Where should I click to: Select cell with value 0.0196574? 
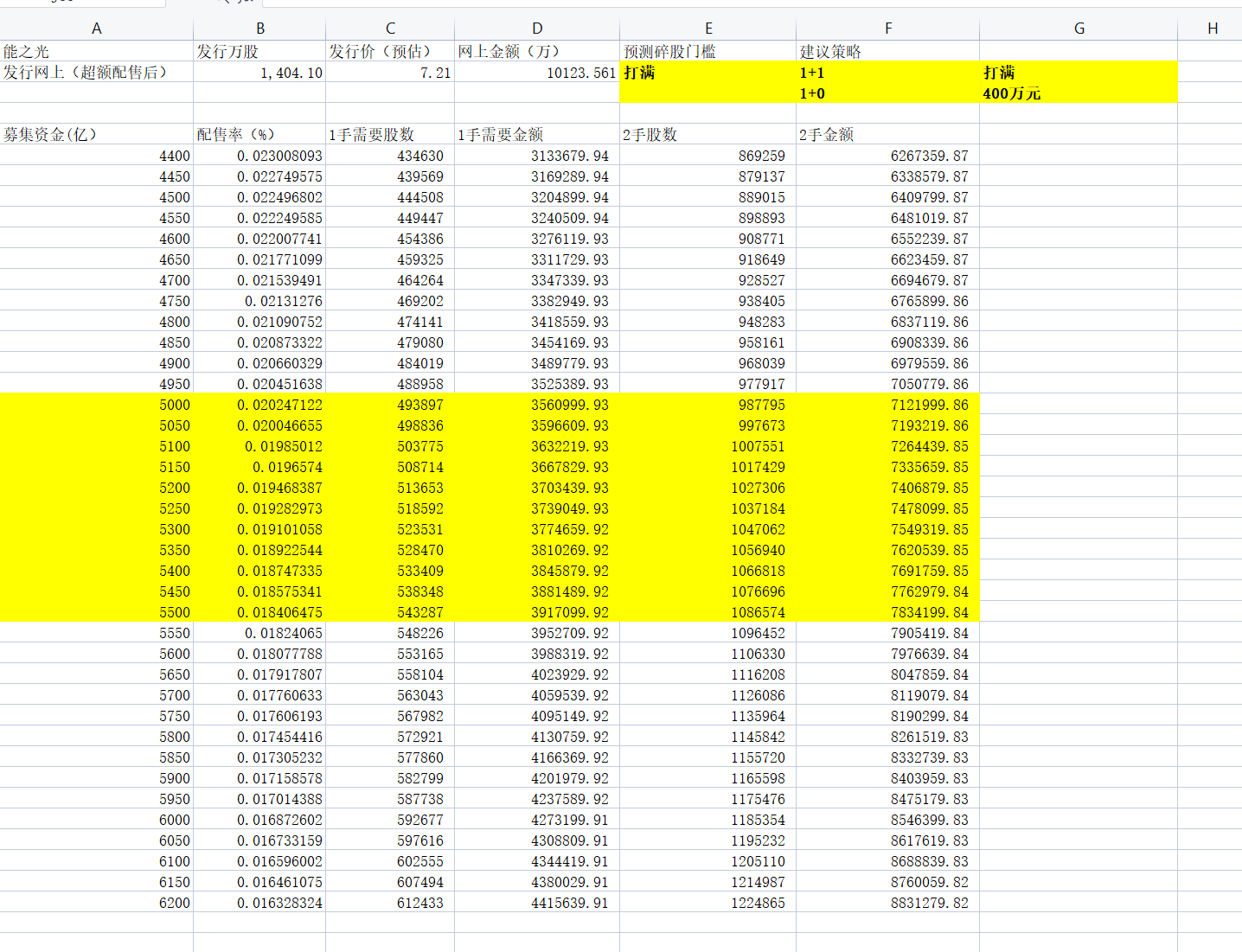coord(259,466)
